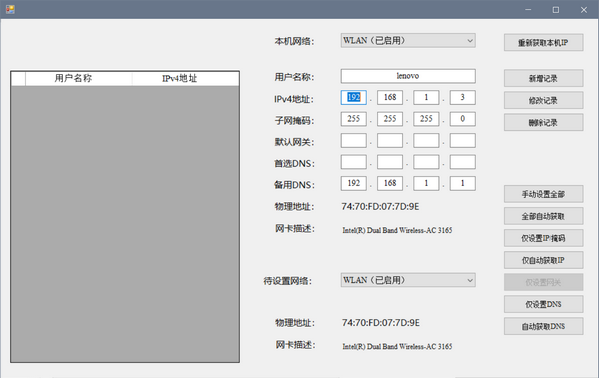This screenshot has height=378, width=599.
Task: Click the 仅设置IP/掩码 button
Action: [543, 238]
